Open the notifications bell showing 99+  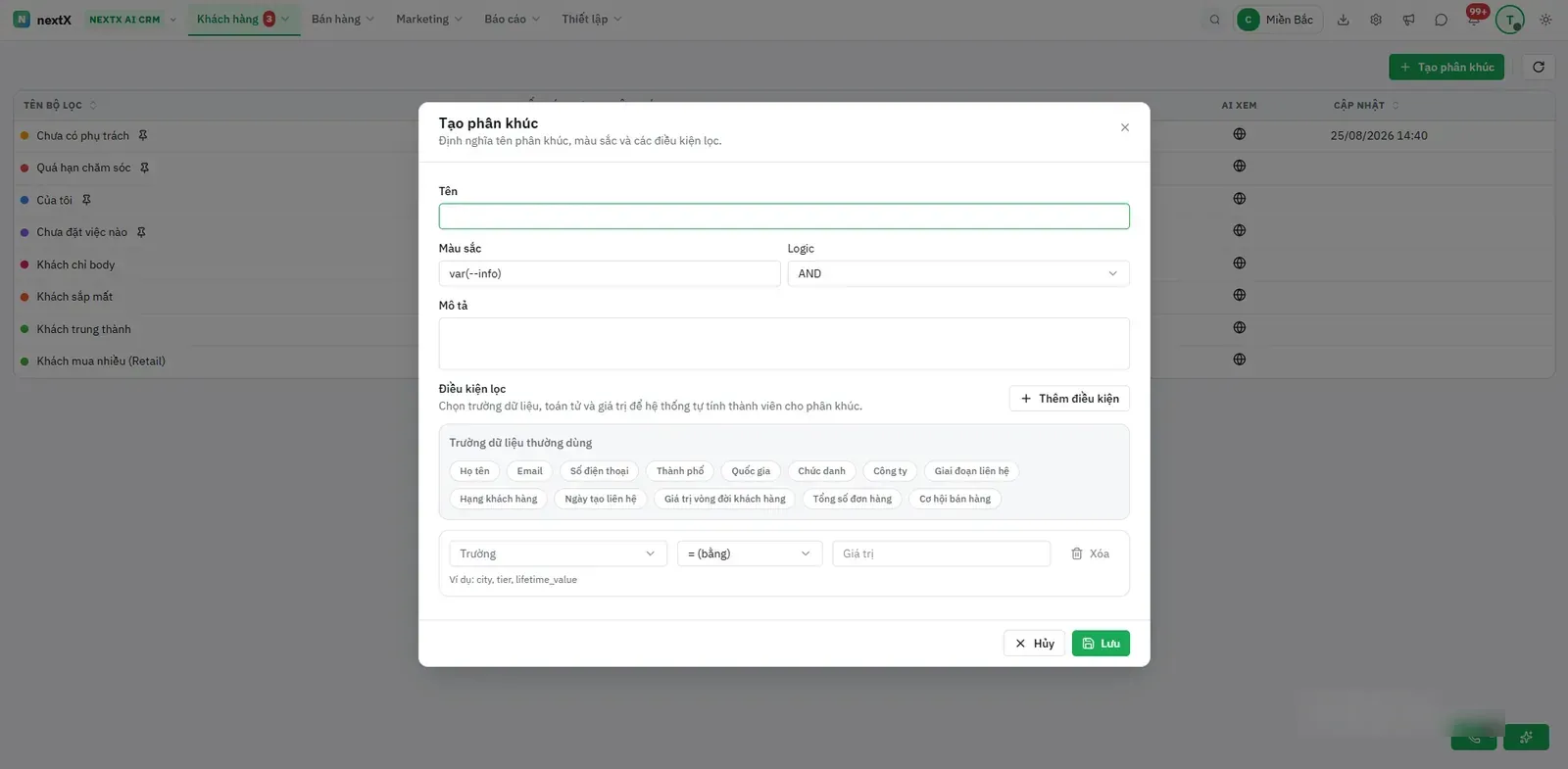(1474, 18)
